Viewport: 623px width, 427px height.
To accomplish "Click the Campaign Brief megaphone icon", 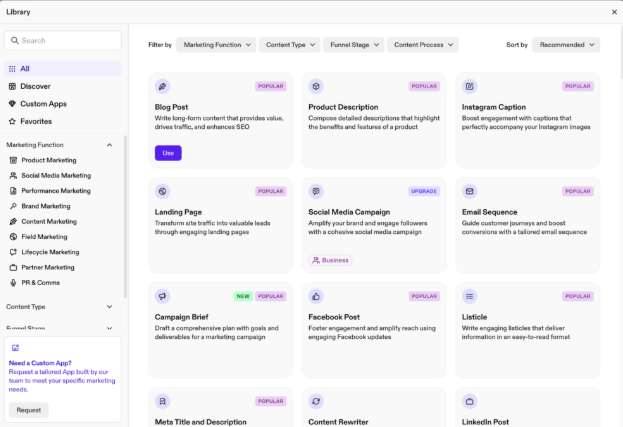I will [163, 296].
